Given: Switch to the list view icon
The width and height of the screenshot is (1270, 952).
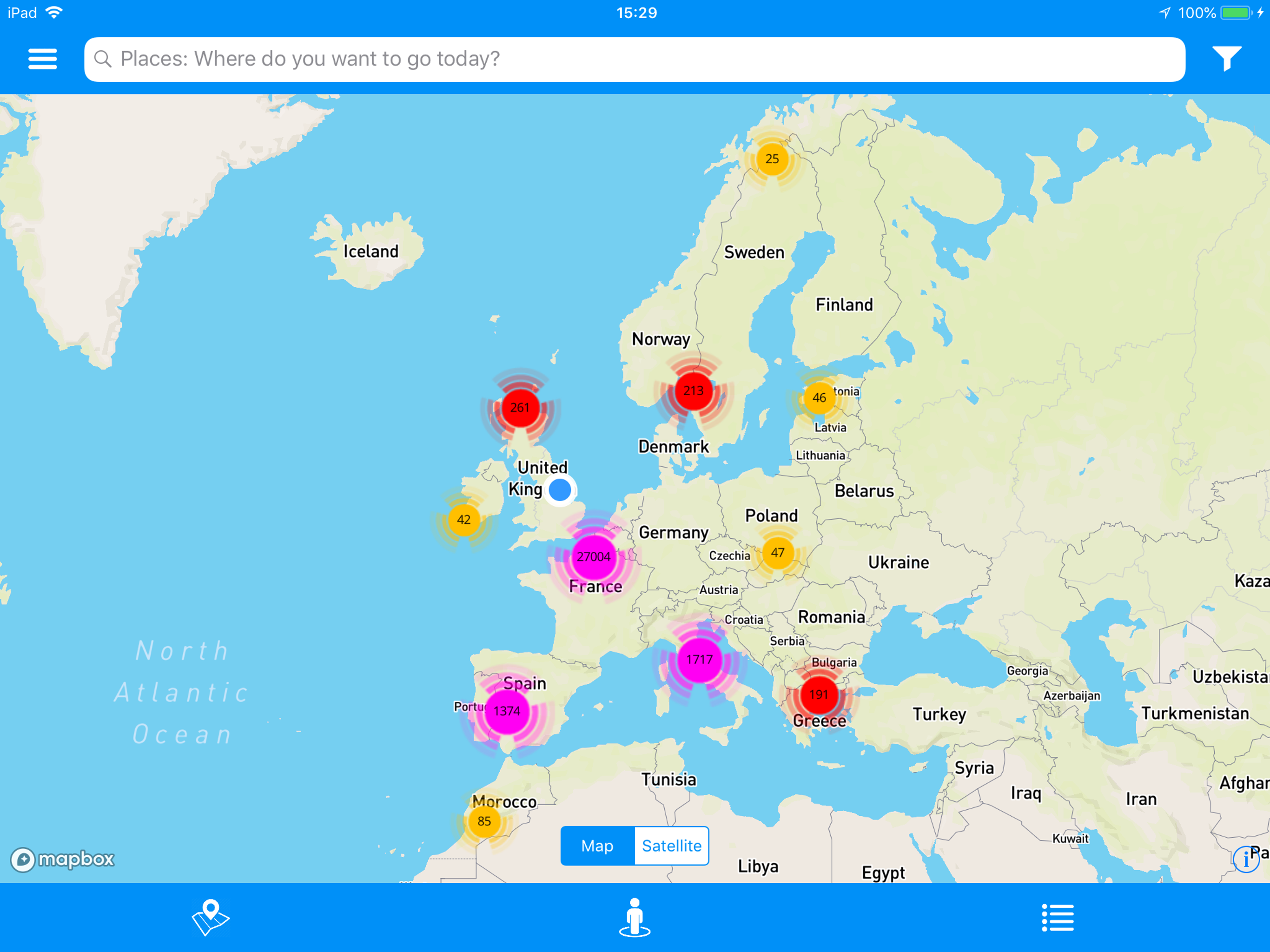Looking at the screenshot, I should [1058, 917].
